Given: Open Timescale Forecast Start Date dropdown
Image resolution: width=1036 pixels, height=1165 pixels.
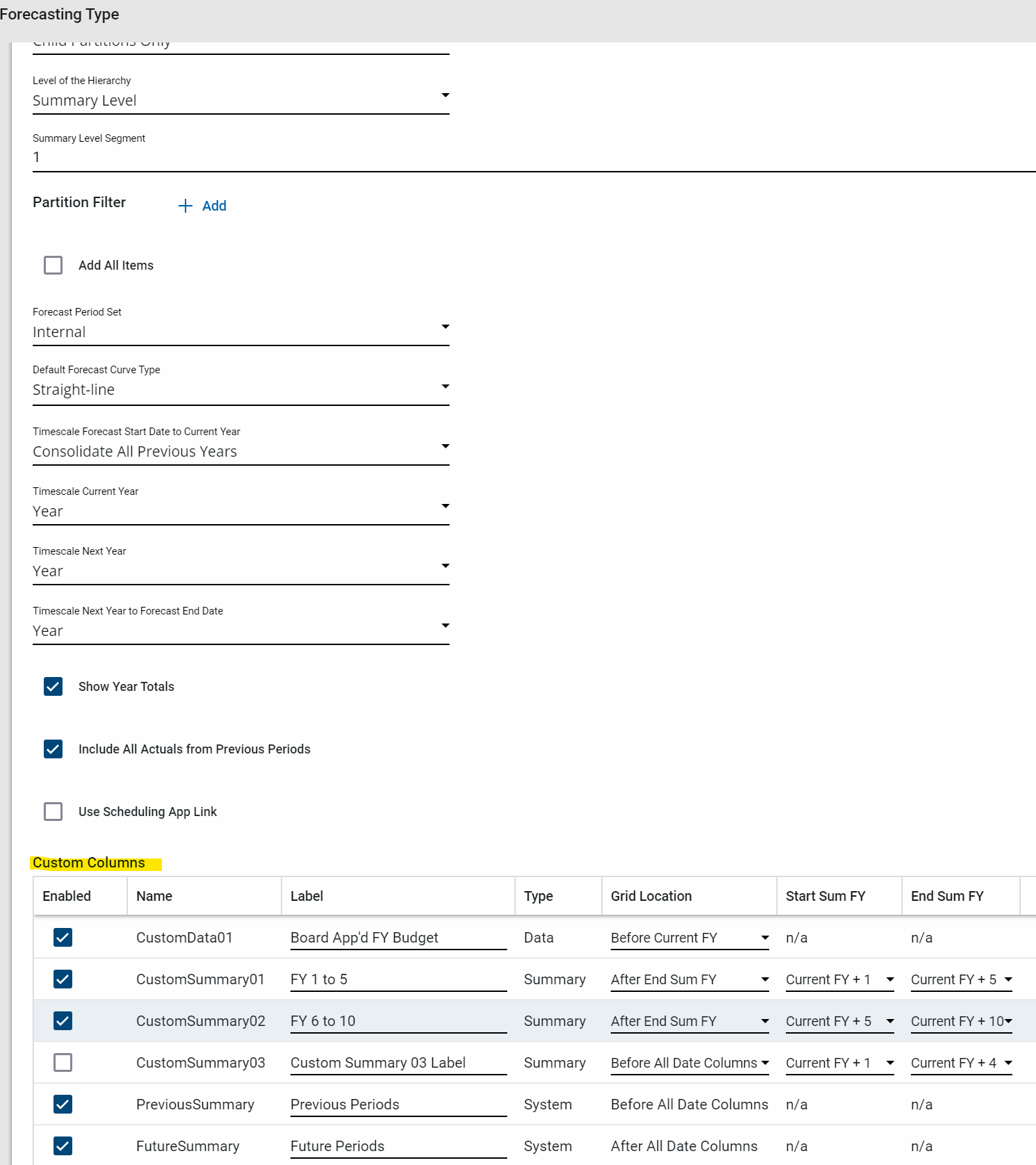Looking at the screenshot, I should [x=240, y=452].
